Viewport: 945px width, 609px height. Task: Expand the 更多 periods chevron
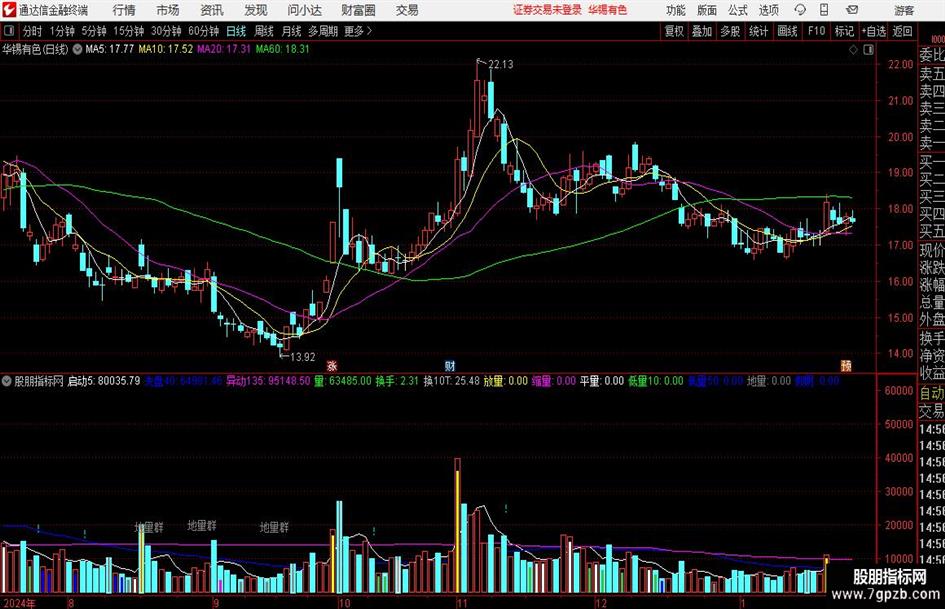click(x=358, y=31)
